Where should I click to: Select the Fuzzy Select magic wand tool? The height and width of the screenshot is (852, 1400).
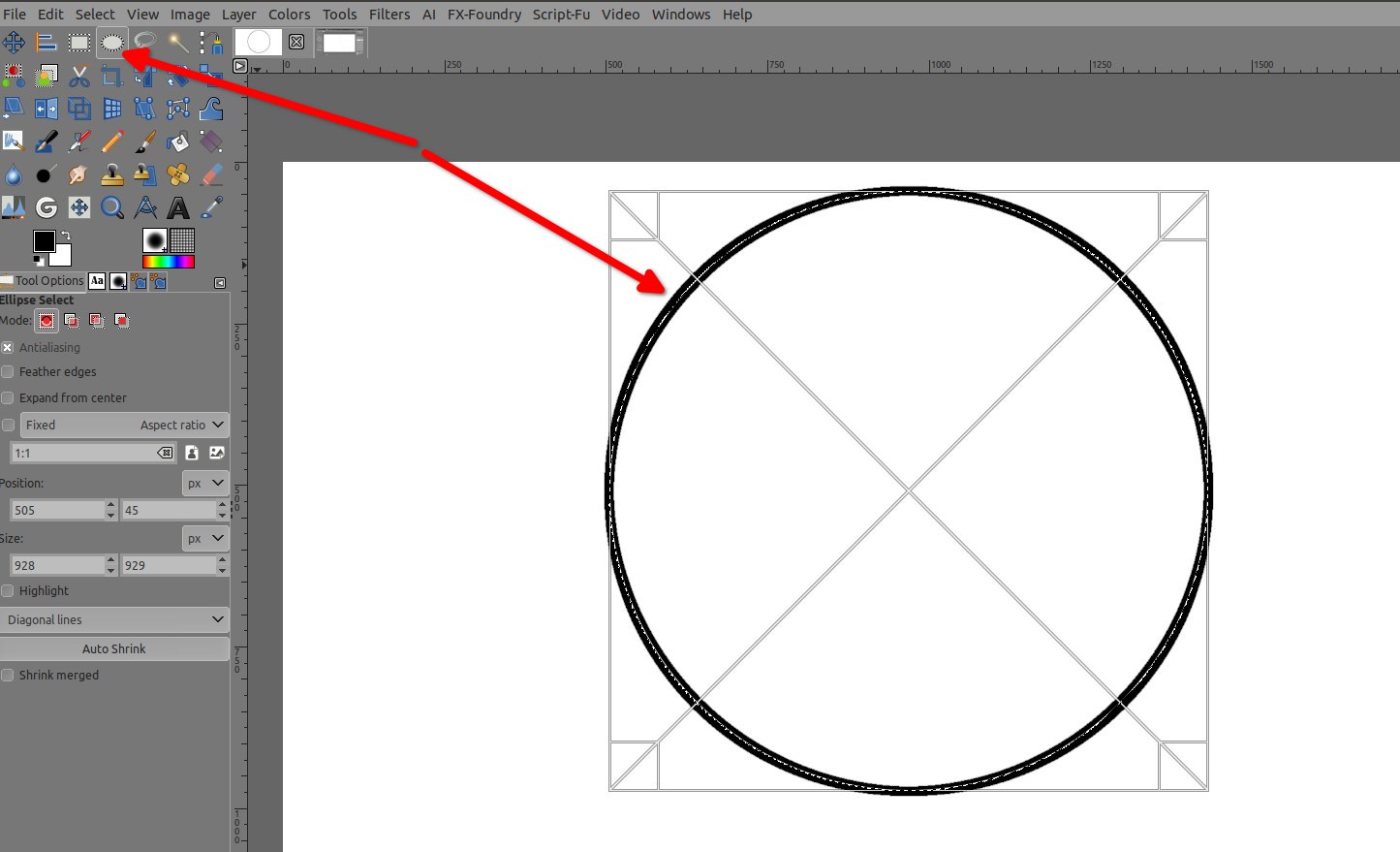(x=178, y=42)
